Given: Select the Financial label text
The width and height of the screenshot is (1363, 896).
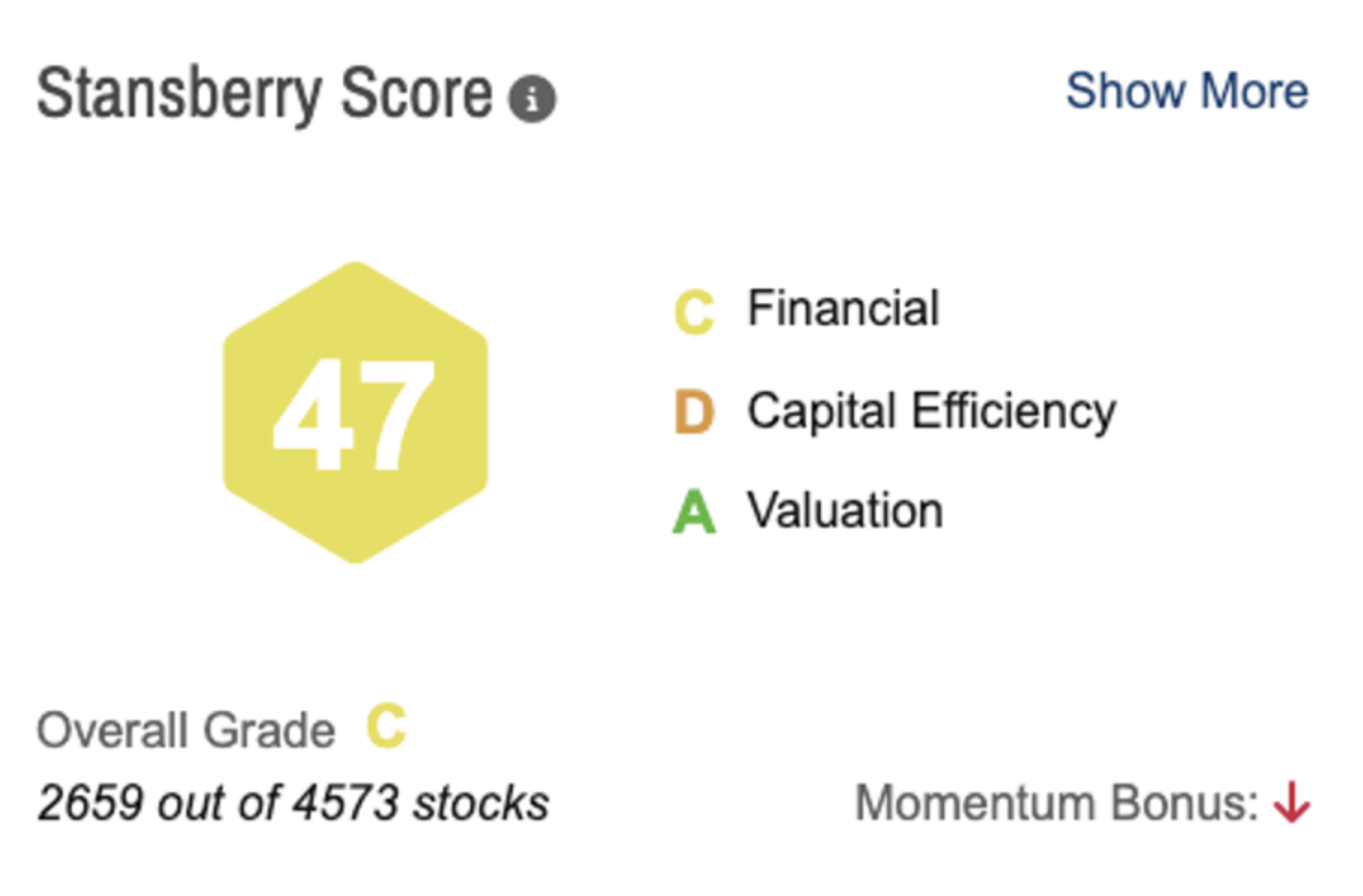Looking at the screenshot, I should click(844, 308).
